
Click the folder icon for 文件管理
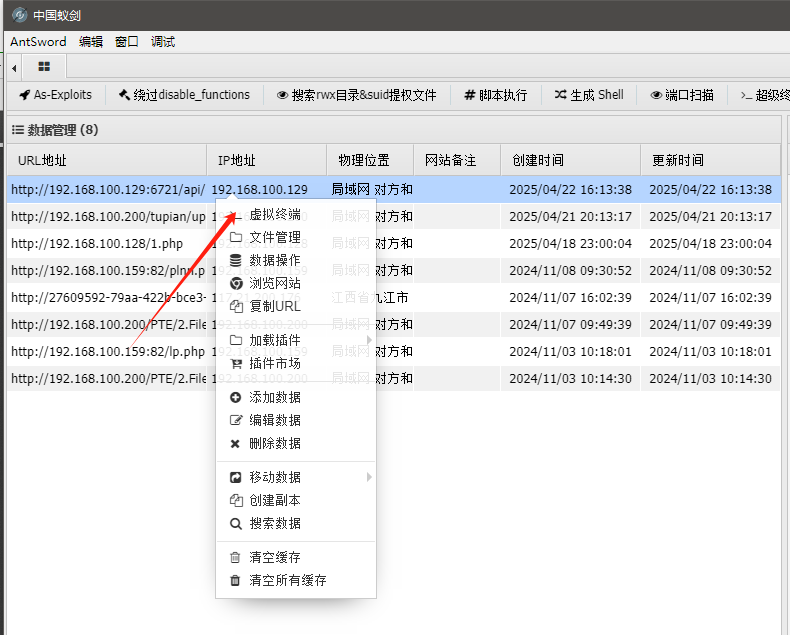pyautogui.click(x=235, y=237)
